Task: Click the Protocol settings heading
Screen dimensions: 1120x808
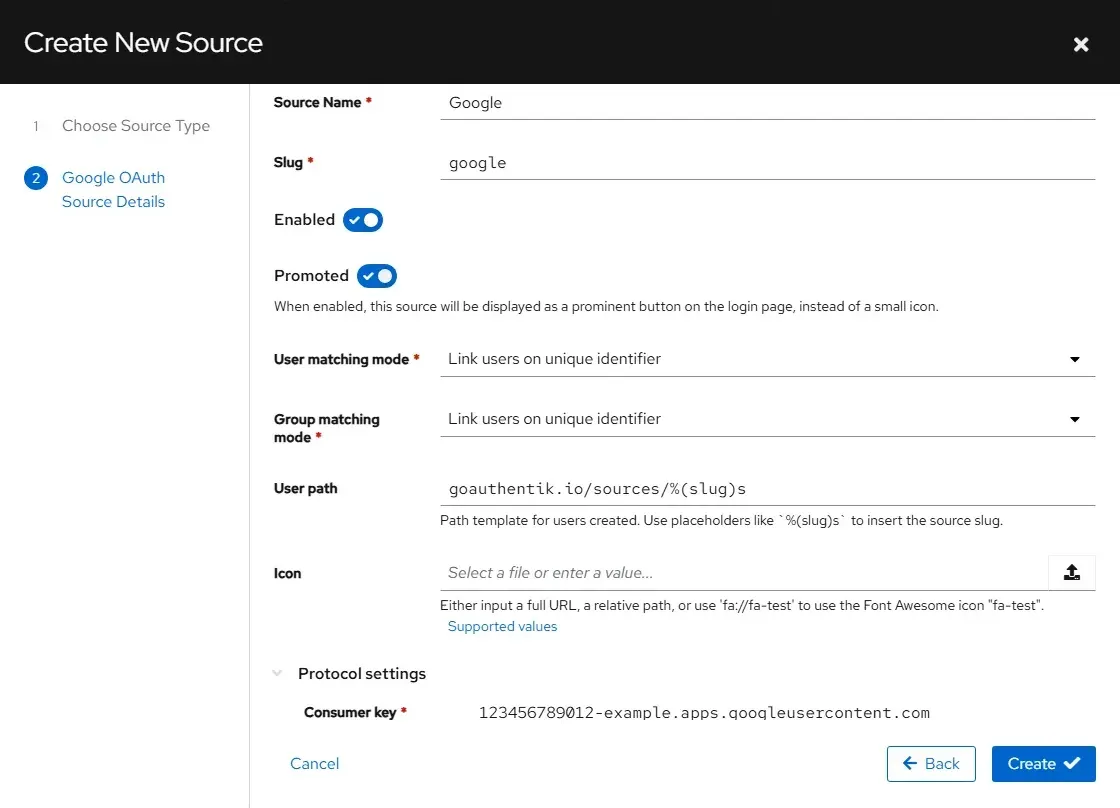Action: pos(361,674)
